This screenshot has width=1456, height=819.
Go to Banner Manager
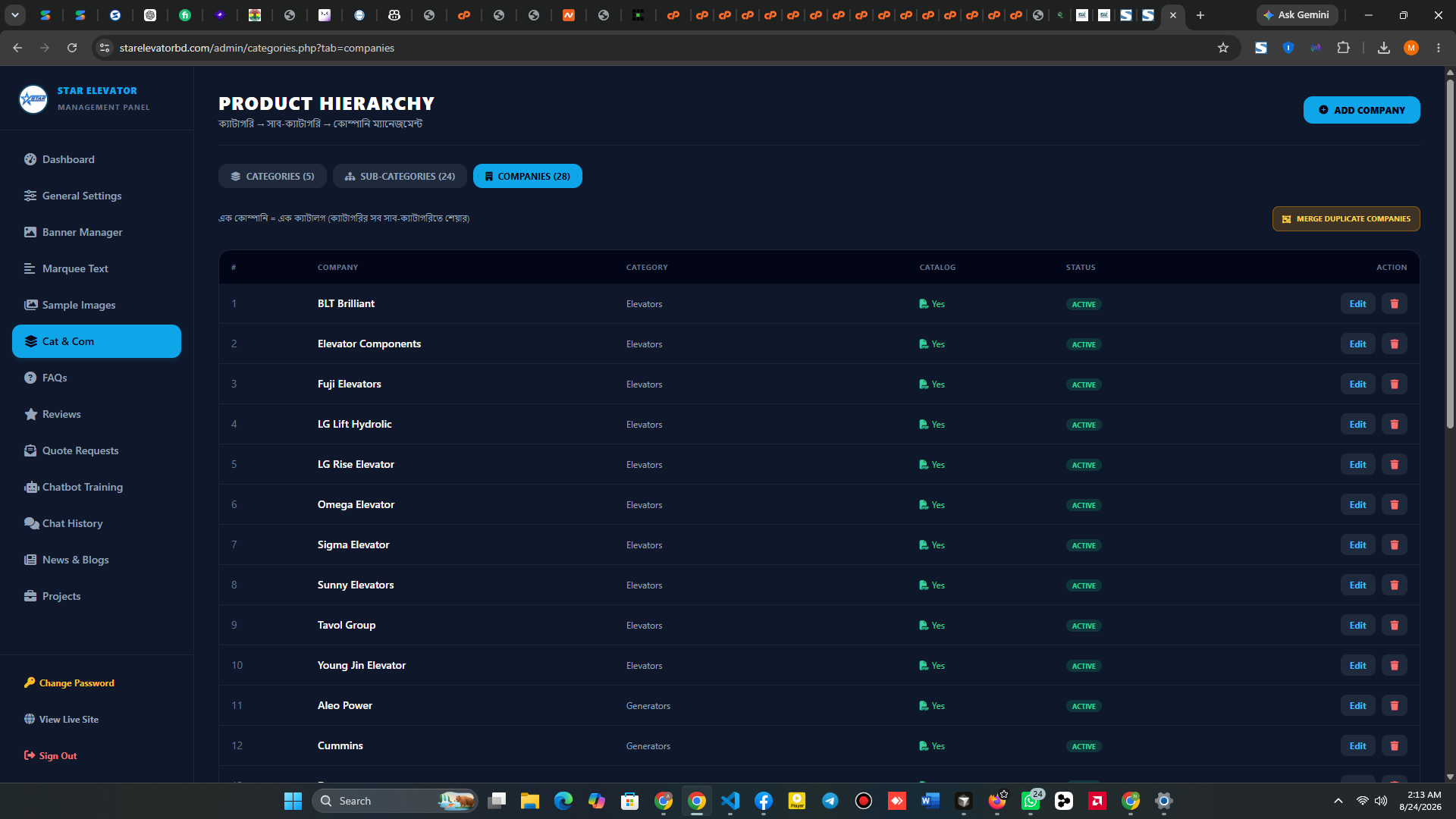[96, 232]
